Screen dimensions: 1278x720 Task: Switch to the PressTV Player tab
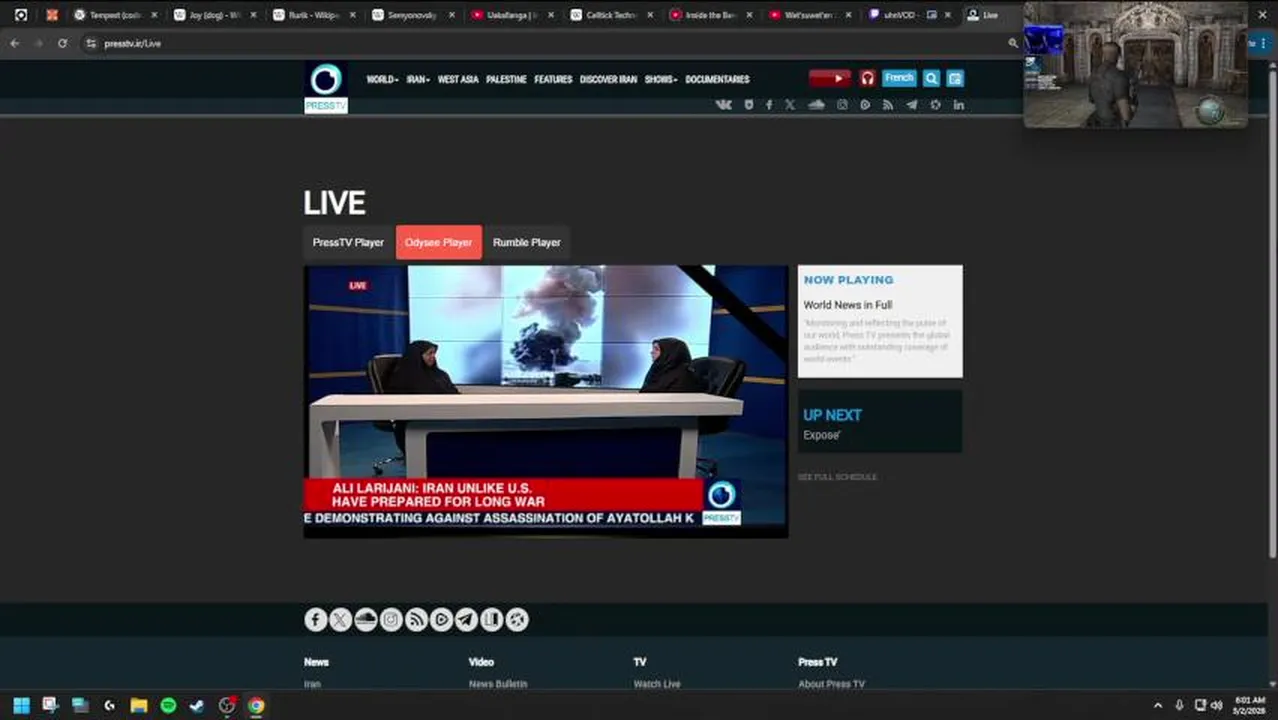click(x=348, y=242)
